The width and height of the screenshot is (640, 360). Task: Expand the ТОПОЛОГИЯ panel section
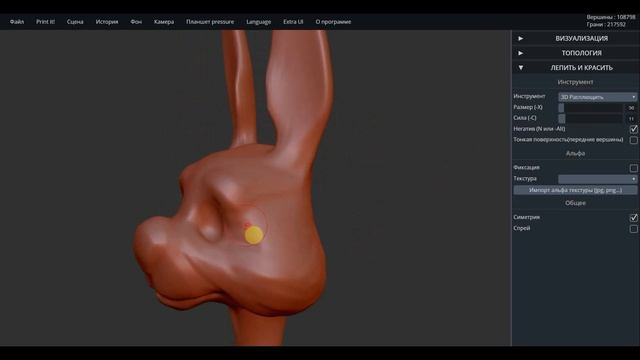576,53
